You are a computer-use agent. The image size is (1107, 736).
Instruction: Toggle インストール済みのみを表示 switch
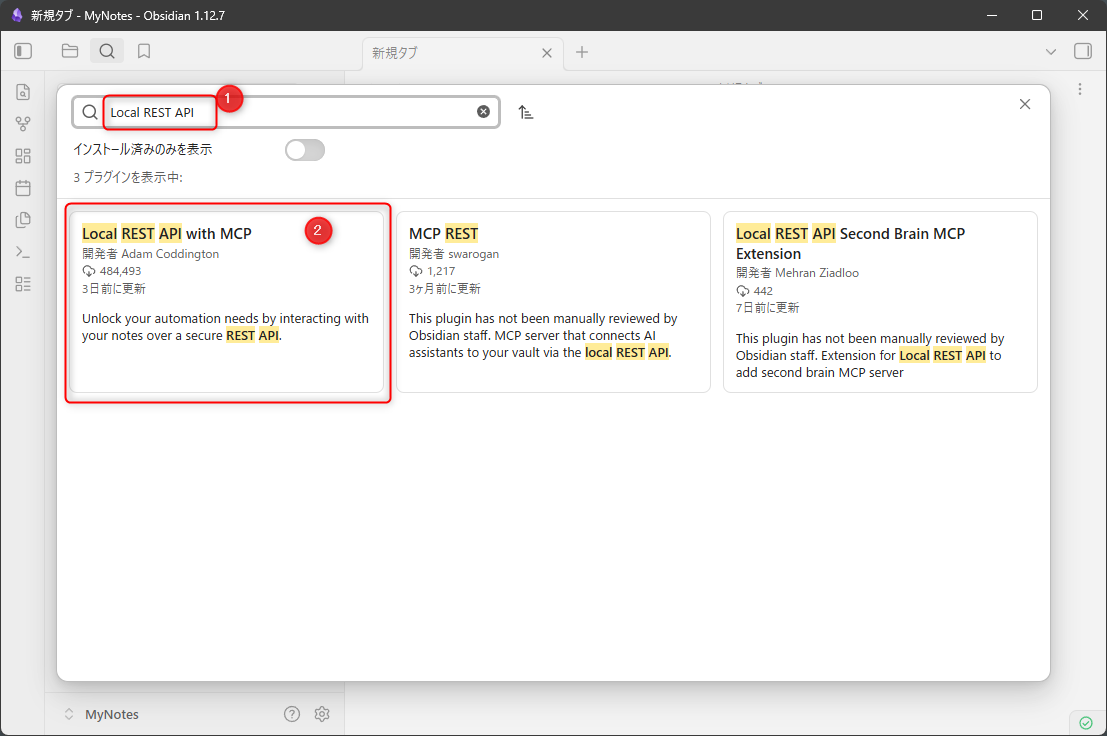305,150
